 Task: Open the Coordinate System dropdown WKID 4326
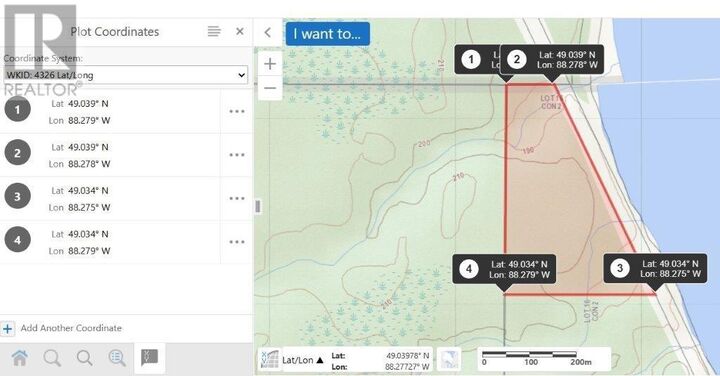tap(126, 75)
